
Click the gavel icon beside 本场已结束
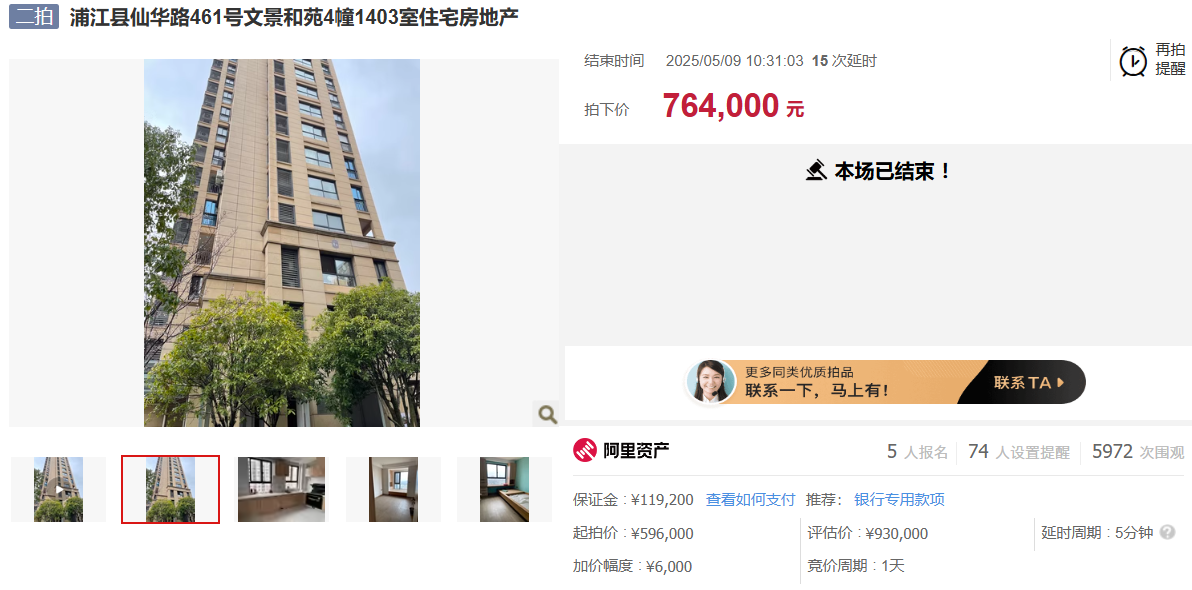pos(816,170)
